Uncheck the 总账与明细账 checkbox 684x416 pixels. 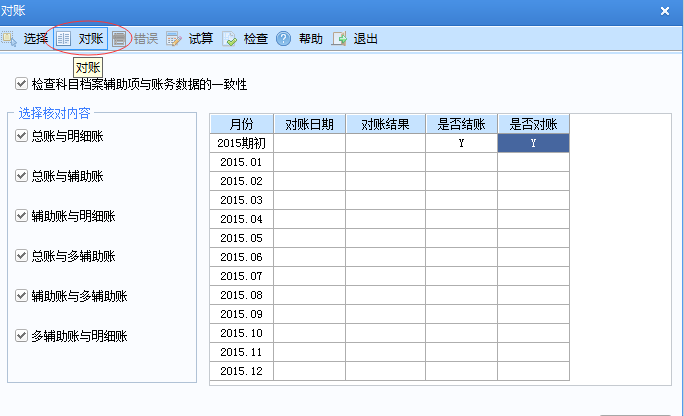coord(22,136)
